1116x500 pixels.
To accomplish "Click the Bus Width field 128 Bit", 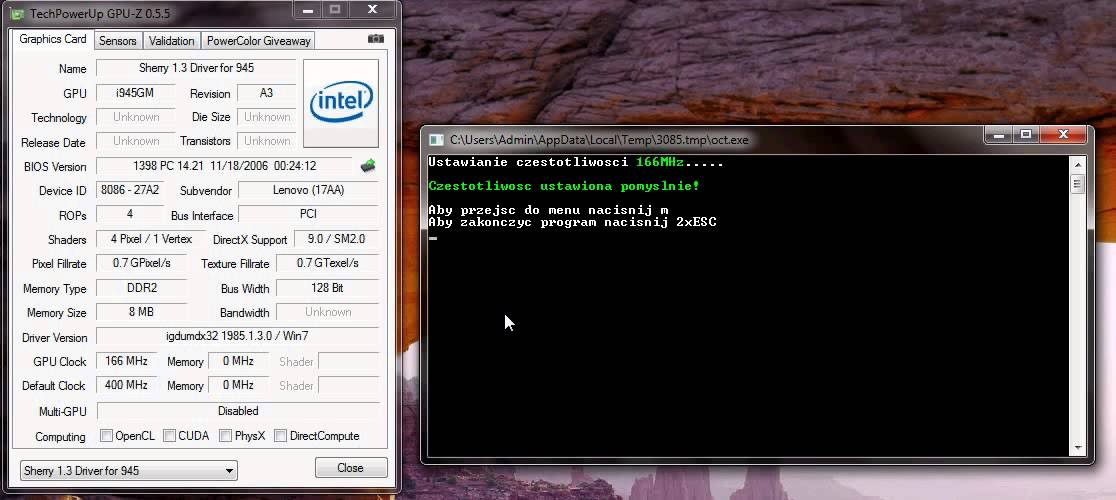I will 327,288.
